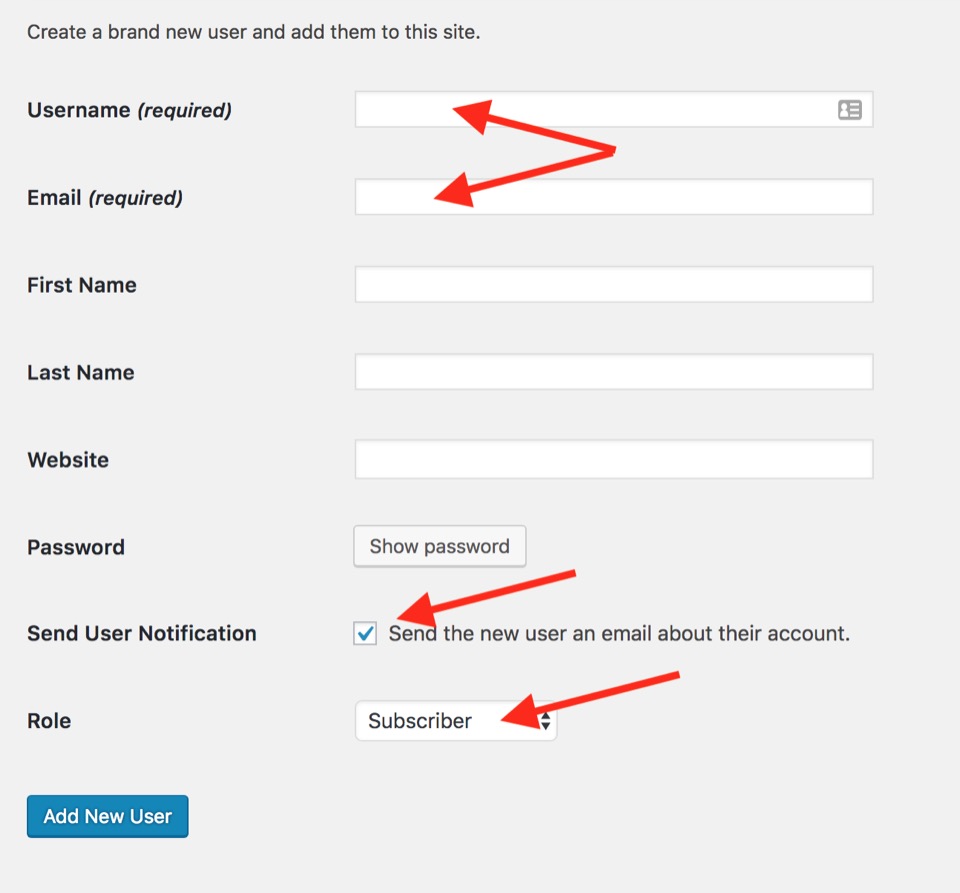Viewport: 960px width, 893px height.
Task: Click the Username (required) label
Action: (130, 110)
